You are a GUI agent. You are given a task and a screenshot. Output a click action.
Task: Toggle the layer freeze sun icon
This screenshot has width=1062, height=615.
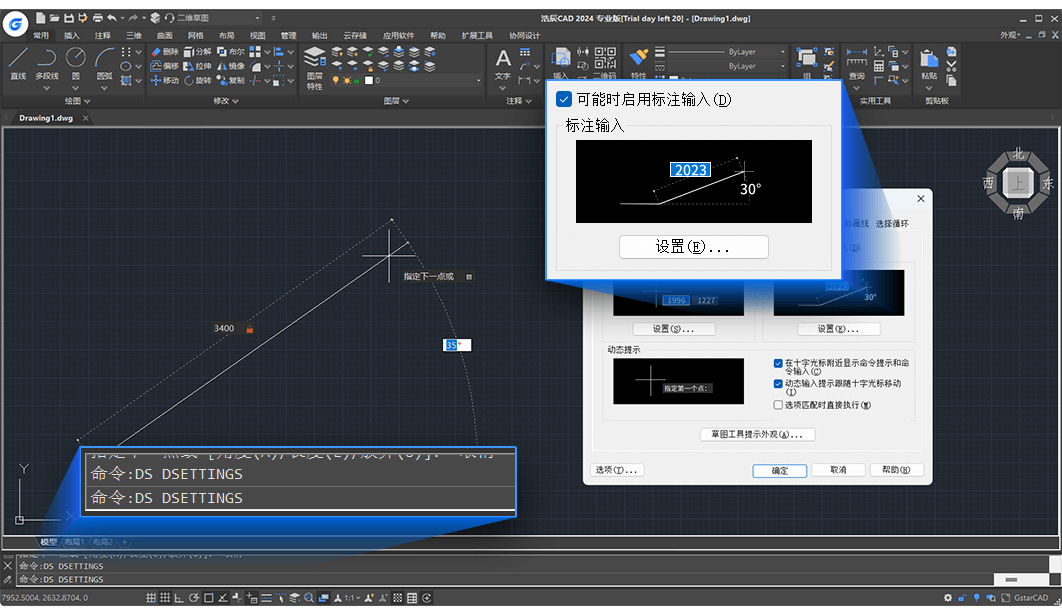coord(347,81)
